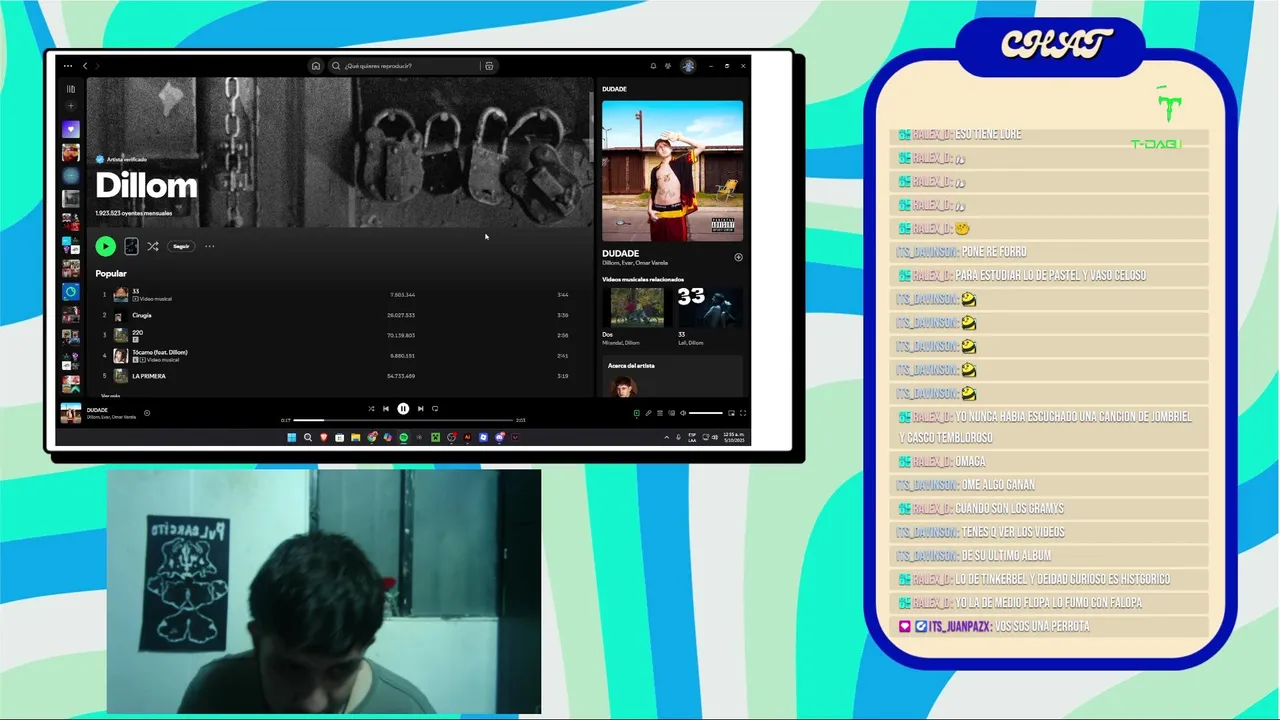Open the user profile avatar menu

pos(688,66)
